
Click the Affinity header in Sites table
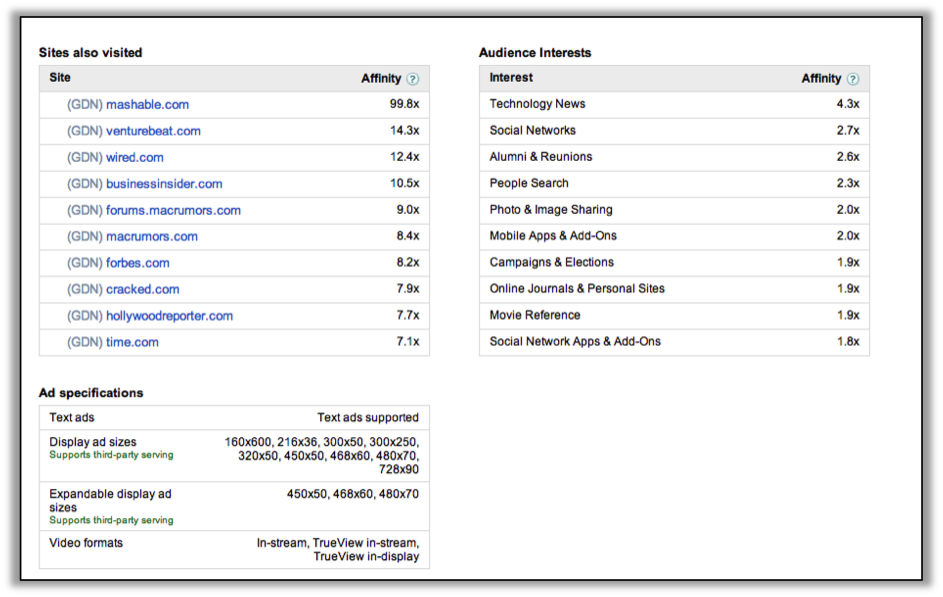[381, 79]
